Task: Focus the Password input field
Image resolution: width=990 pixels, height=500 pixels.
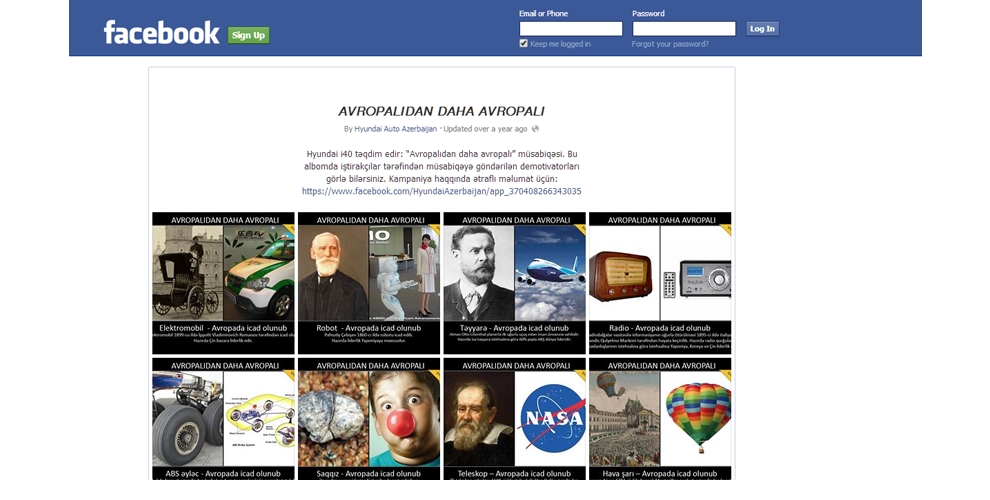Action: point(684,28)
